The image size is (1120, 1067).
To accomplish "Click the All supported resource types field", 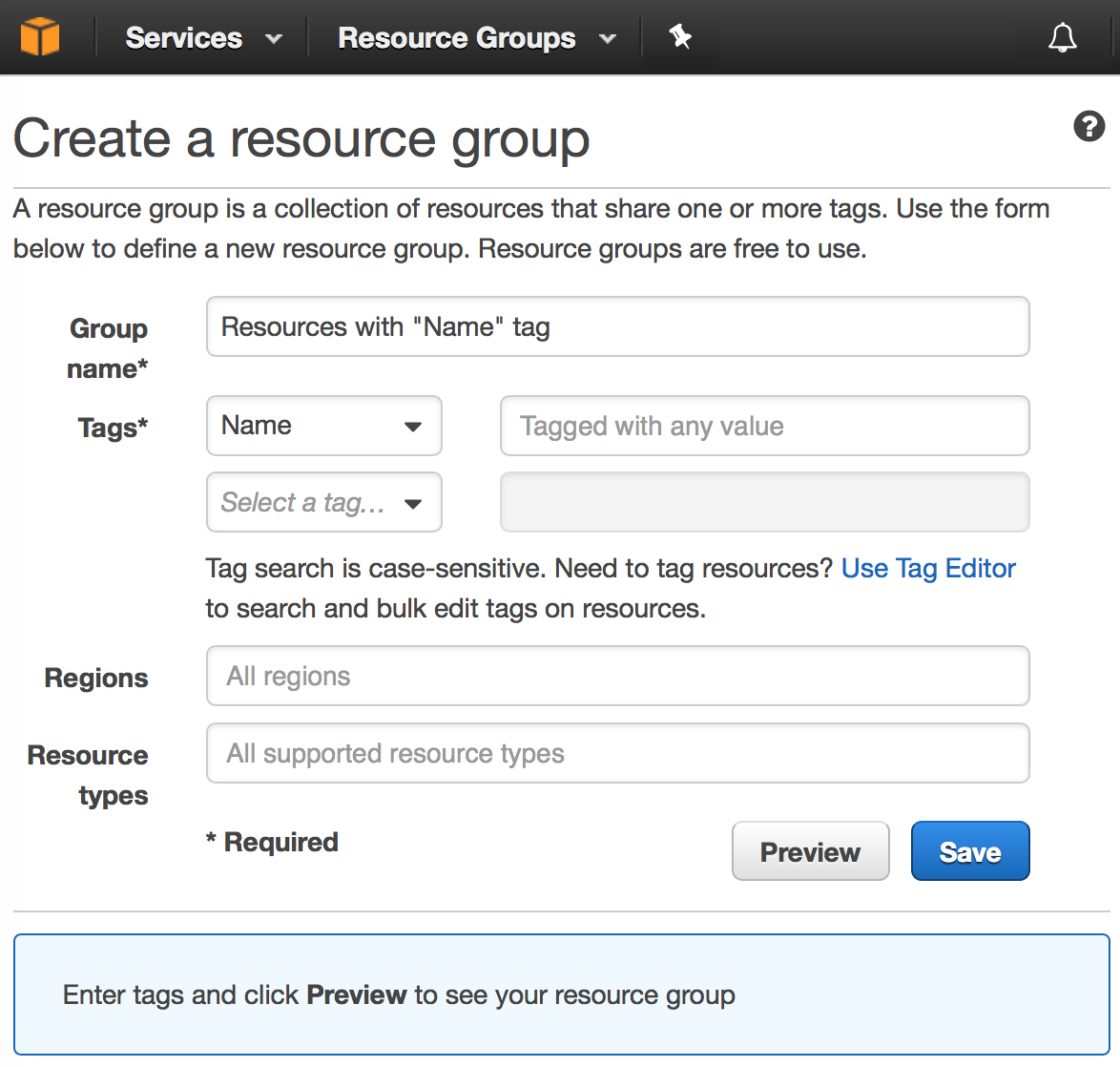I will (x=618, y=753).
